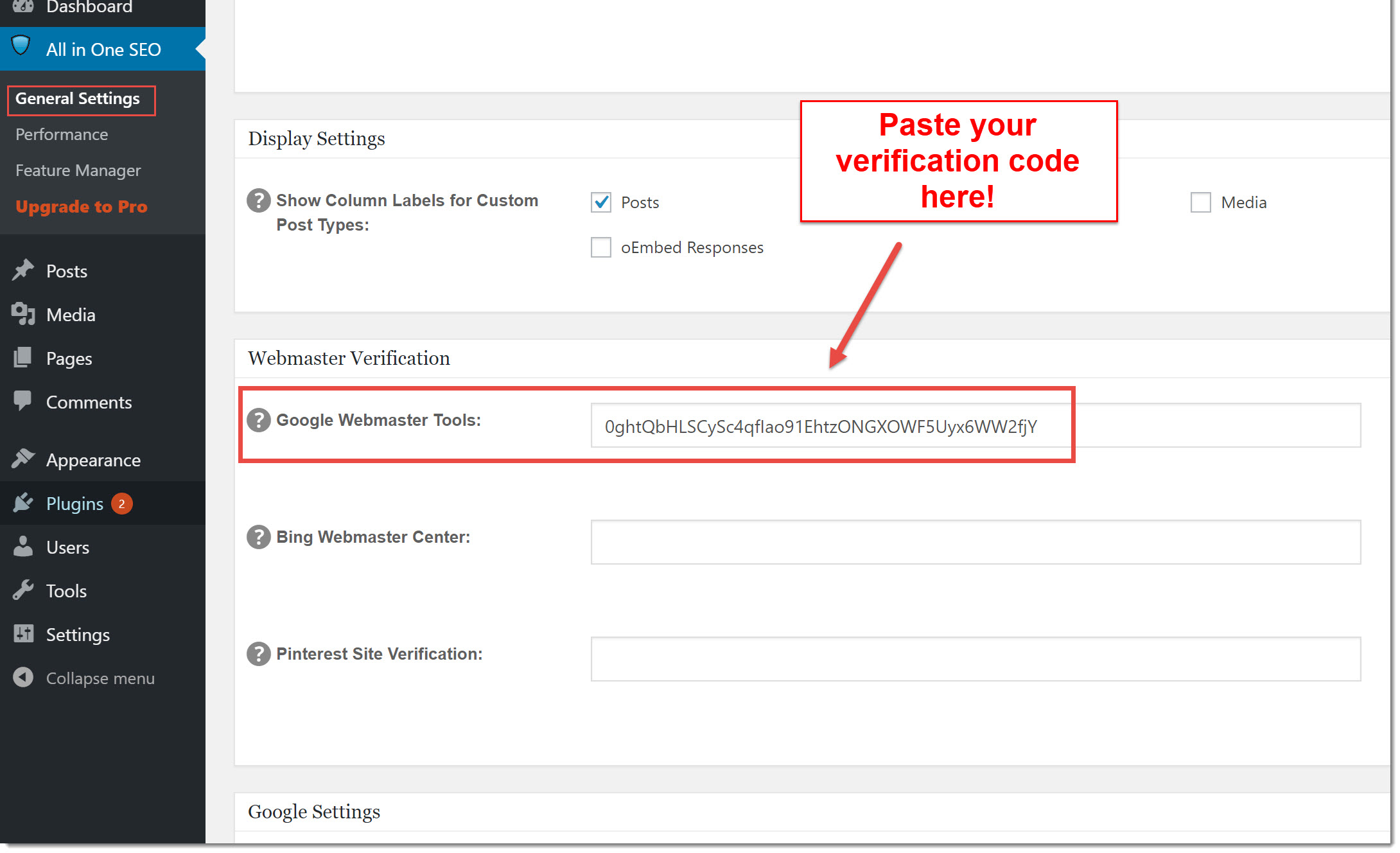Open the Performance settings menu
1400x853 pixels.
click(62, 134)
